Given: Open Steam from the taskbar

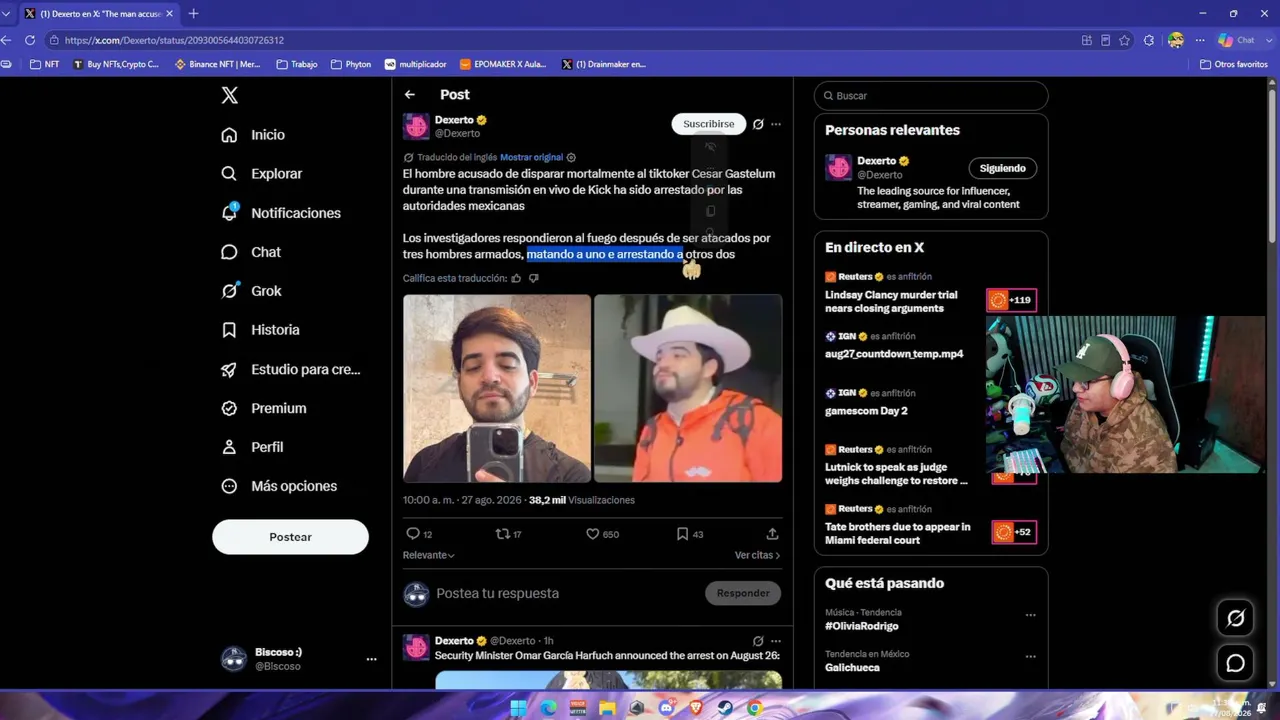Looking at the screenshot, I should 725,708.
